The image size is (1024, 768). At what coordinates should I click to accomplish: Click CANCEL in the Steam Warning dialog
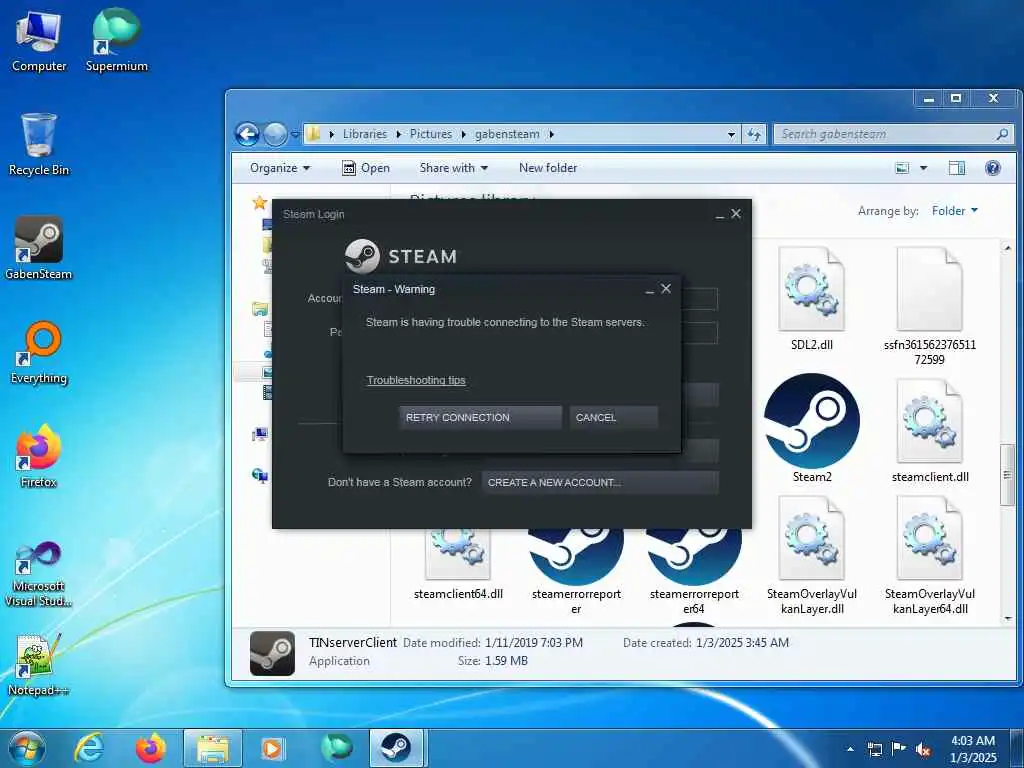613,417
